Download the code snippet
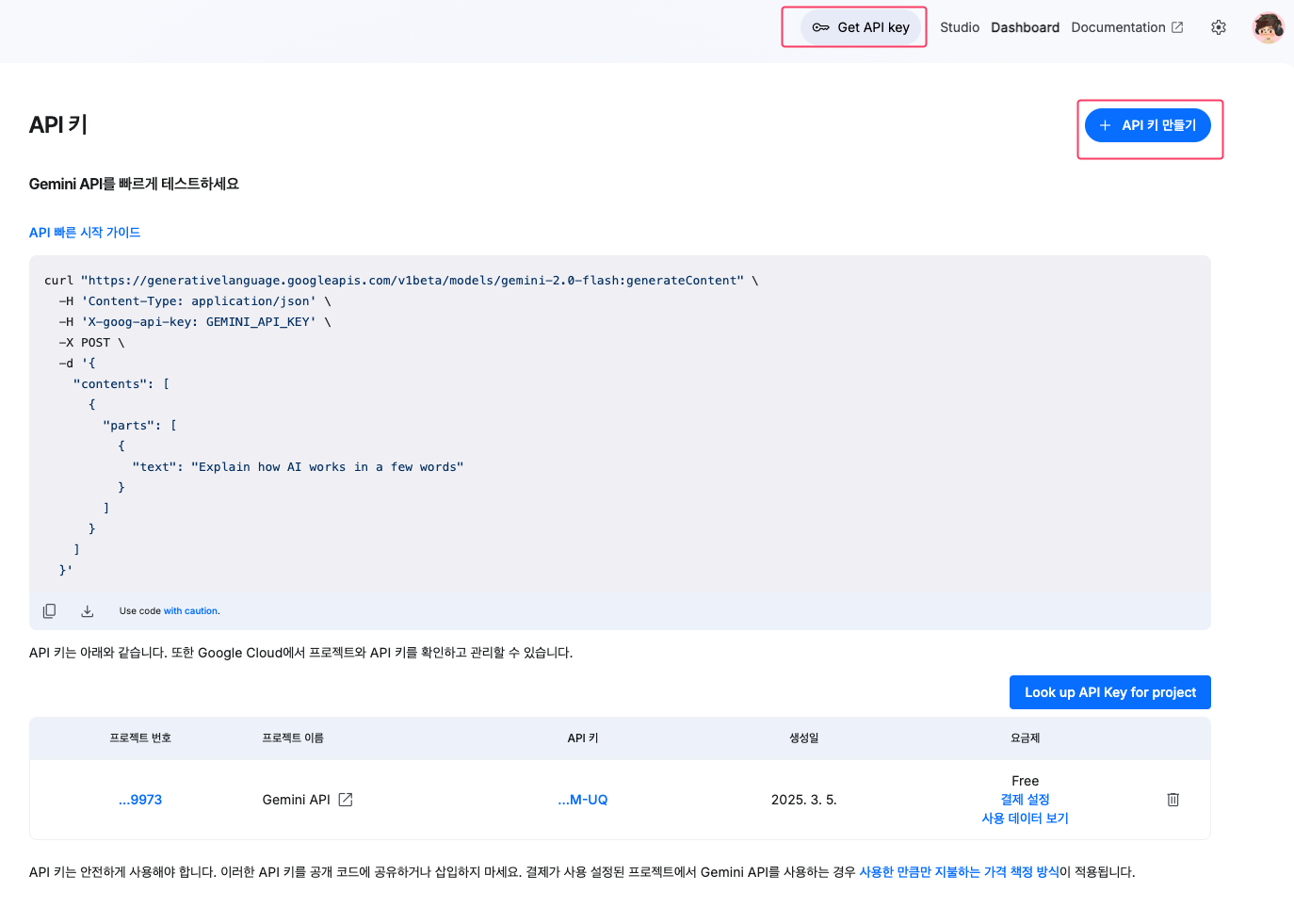 pyautogui.click(x=87, y=611)
